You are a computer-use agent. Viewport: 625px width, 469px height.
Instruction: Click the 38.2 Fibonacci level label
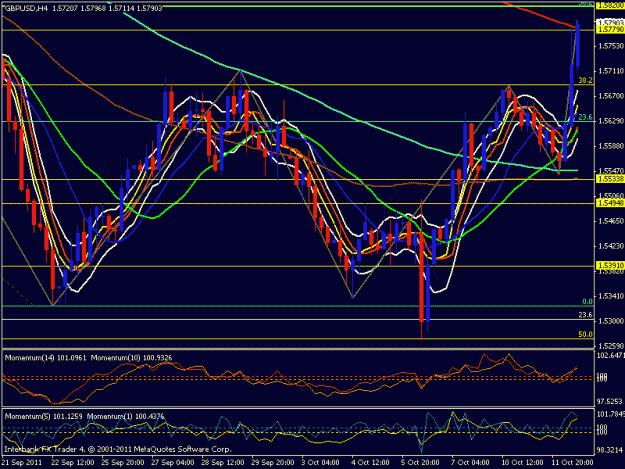(585, 80)
